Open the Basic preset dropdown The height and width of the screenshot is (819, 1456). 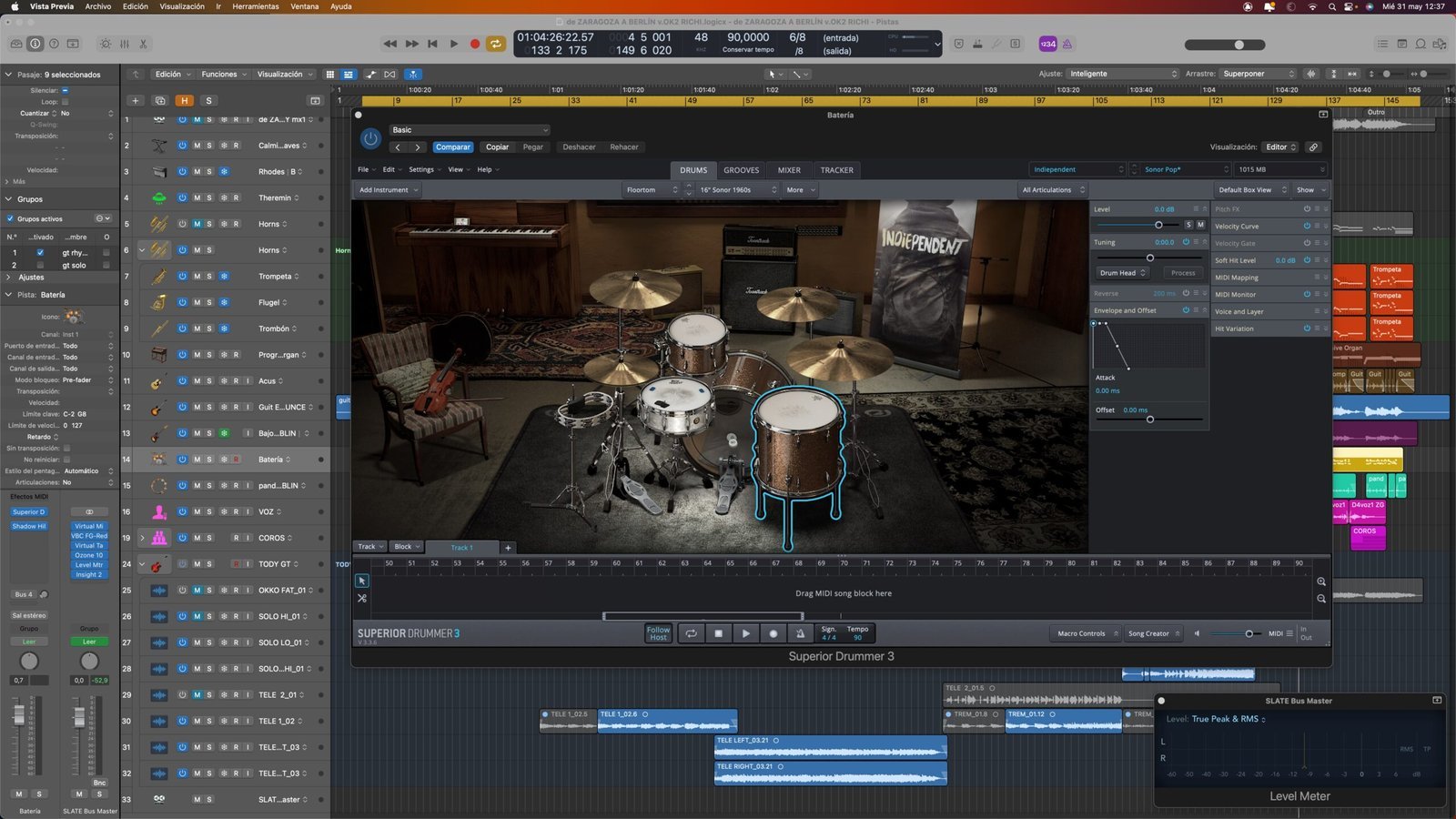470,130
